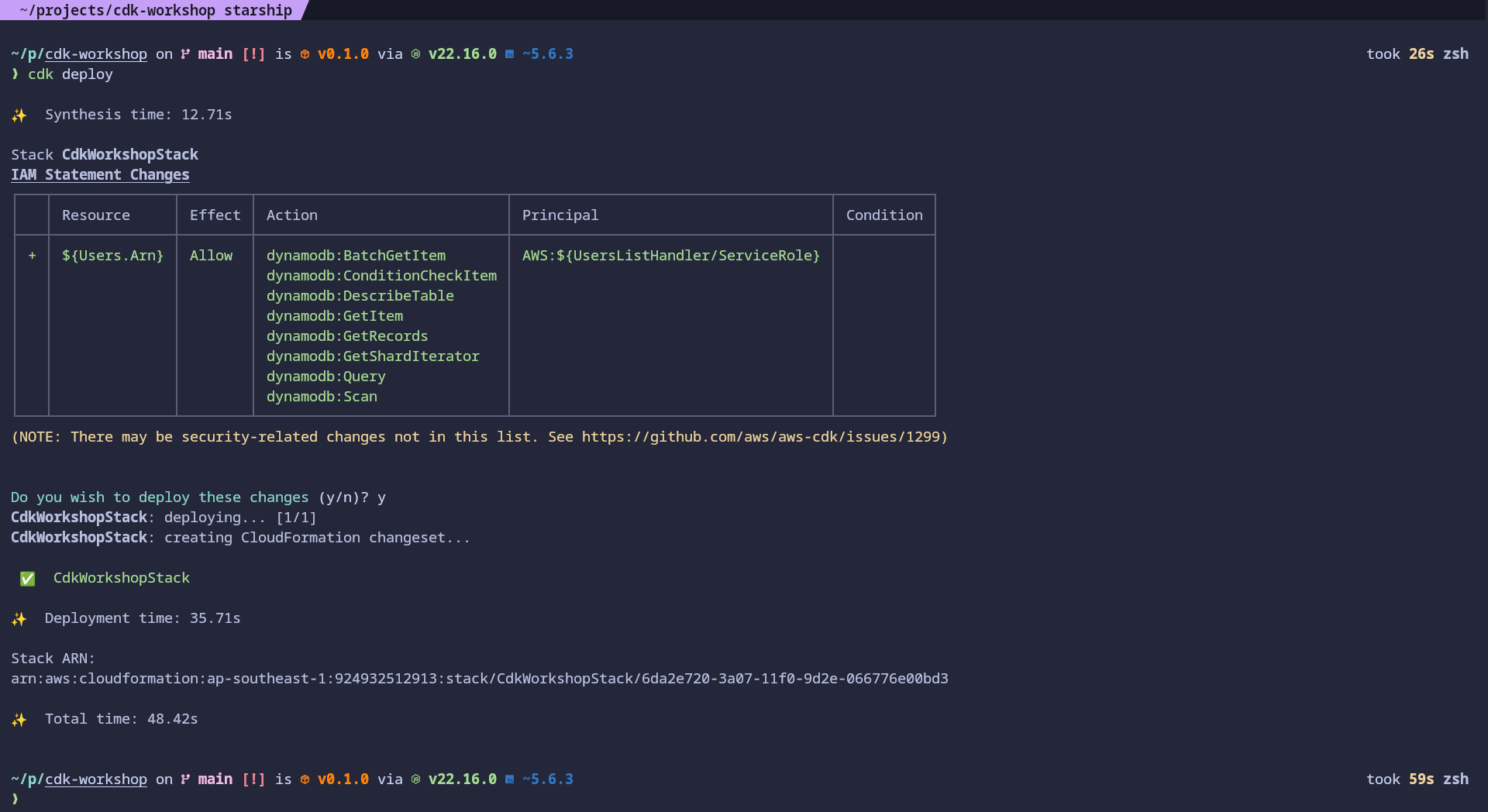Click the Principal column header
Screen dimensions: 1488x812
[x=560, y=215]
